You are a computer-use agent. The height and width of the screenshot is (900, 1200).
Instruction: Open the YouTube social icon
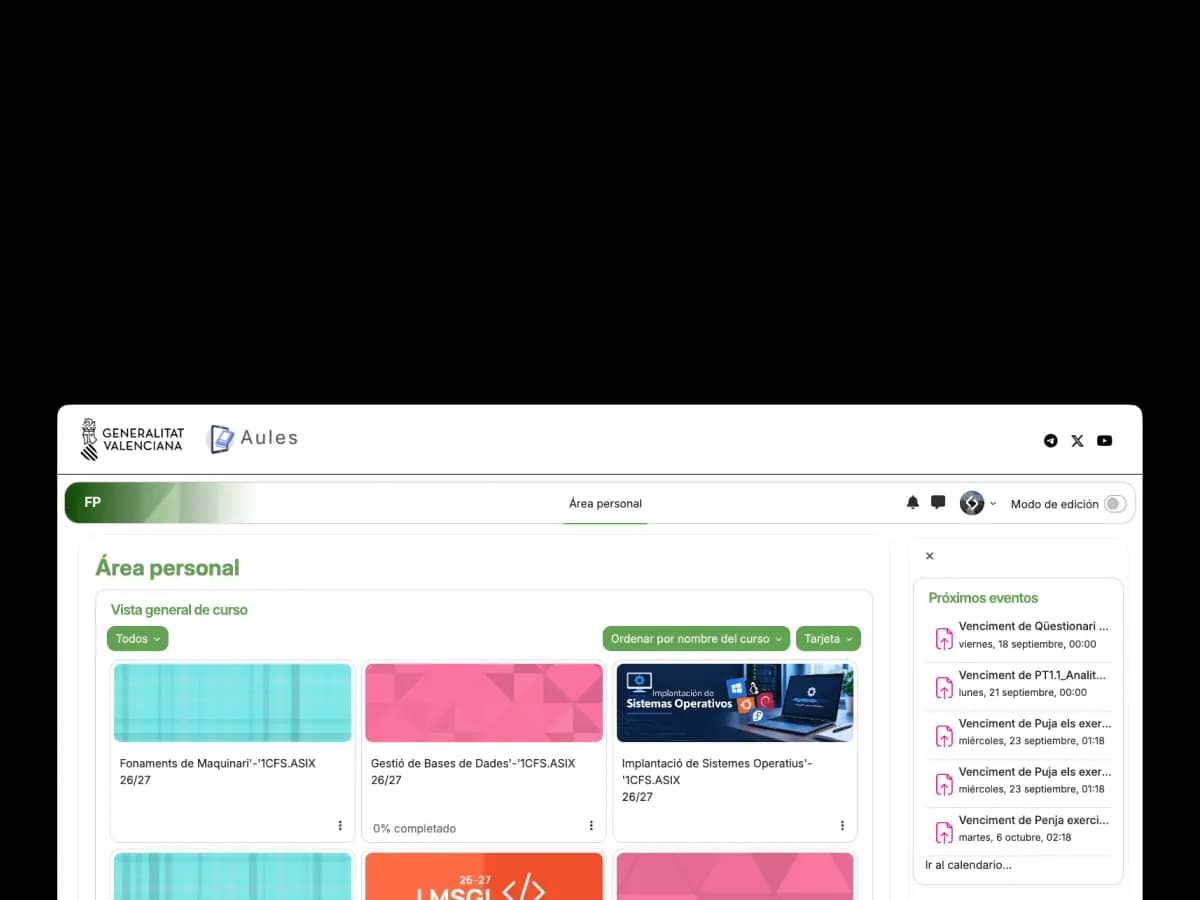(1104, 441)
